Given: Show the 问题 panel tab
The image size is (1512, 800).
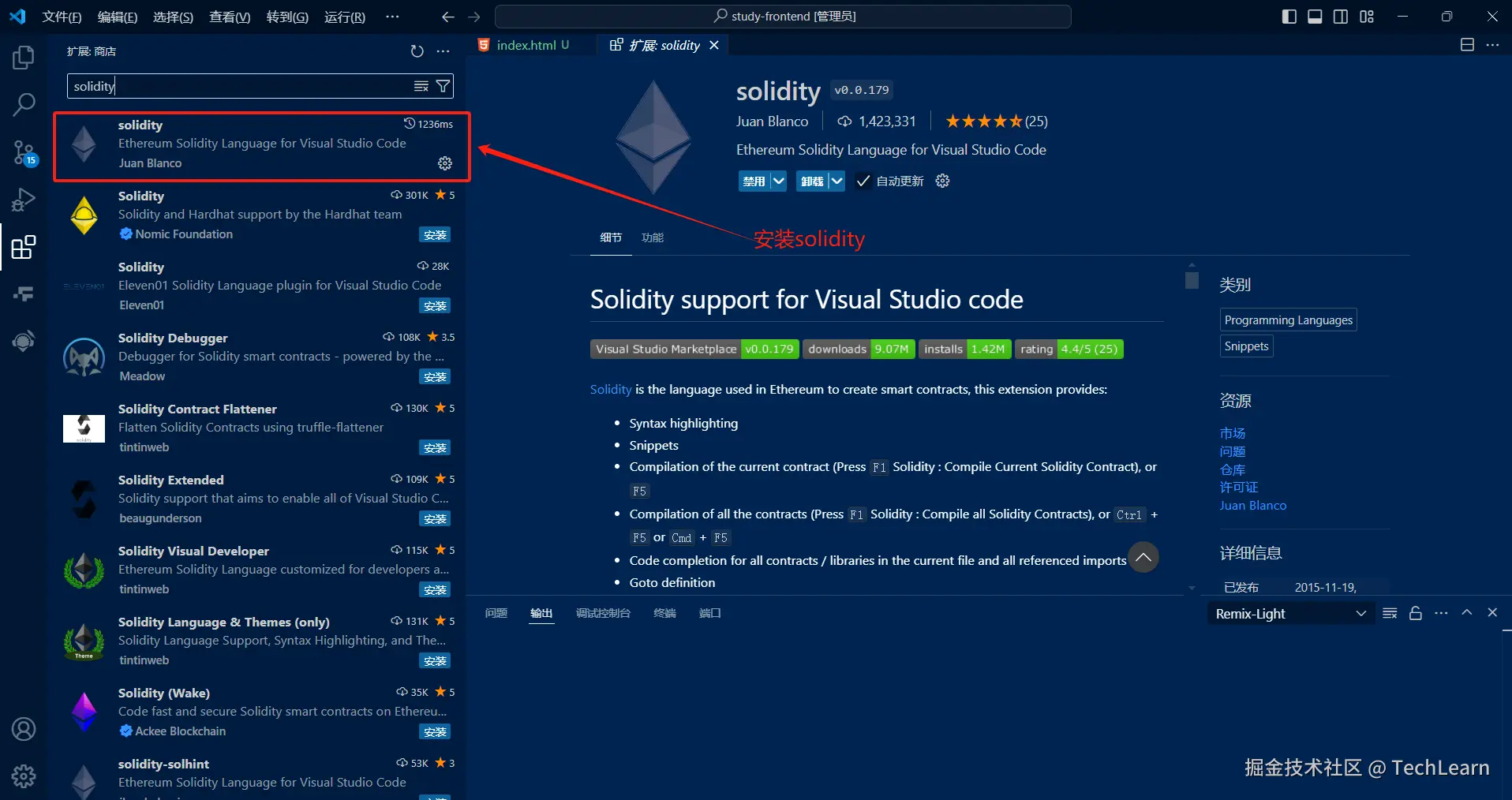Looking at the screenshot, I should pyautogui.click(x=496, y=613).
